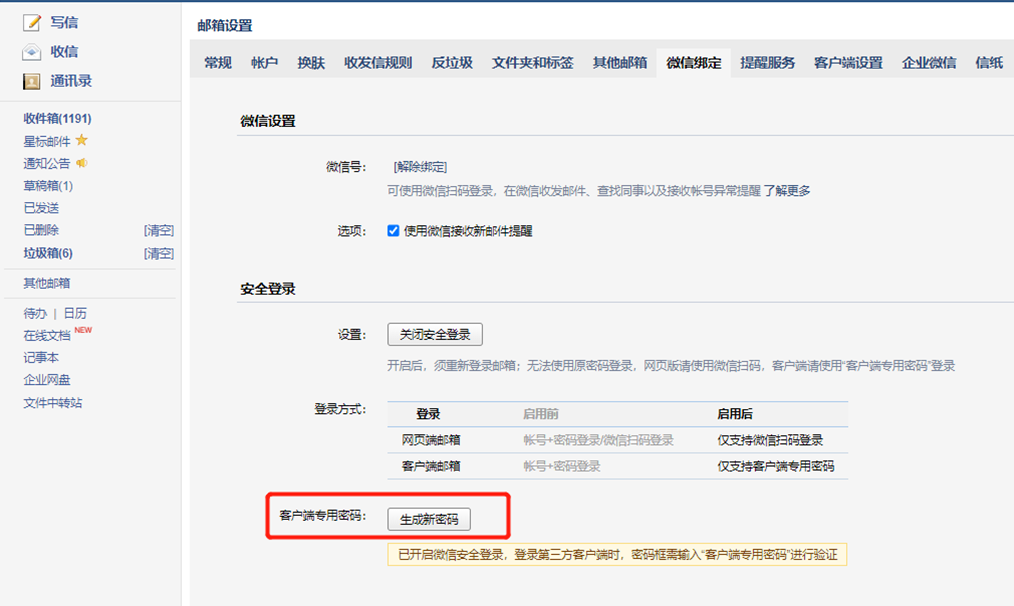The image size is (1014, 606).
Task: Click the speaker icon beside 通知公告
Action: (81, 163)
